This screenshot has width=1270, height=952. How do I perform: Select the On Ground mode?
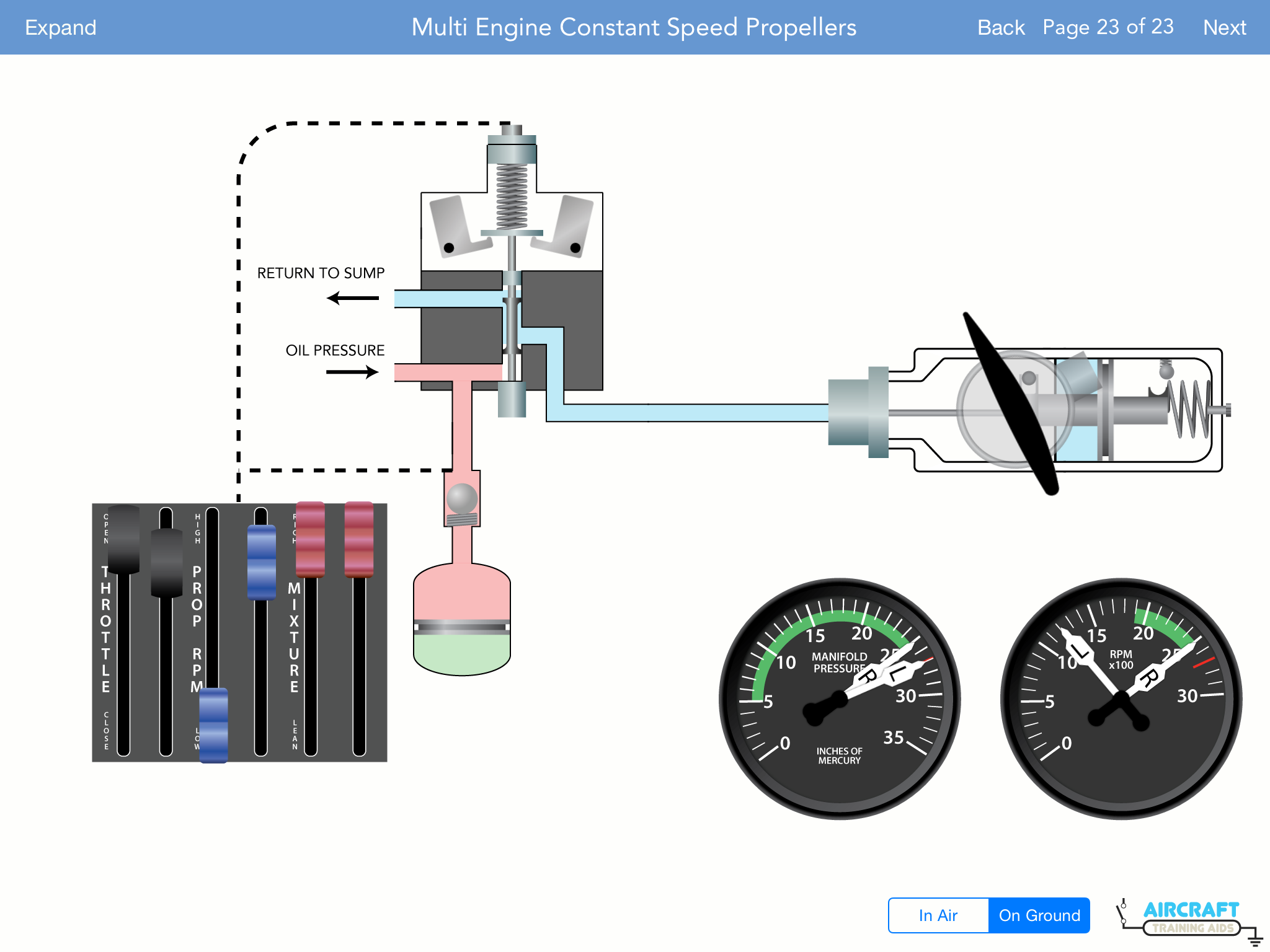1039,915
